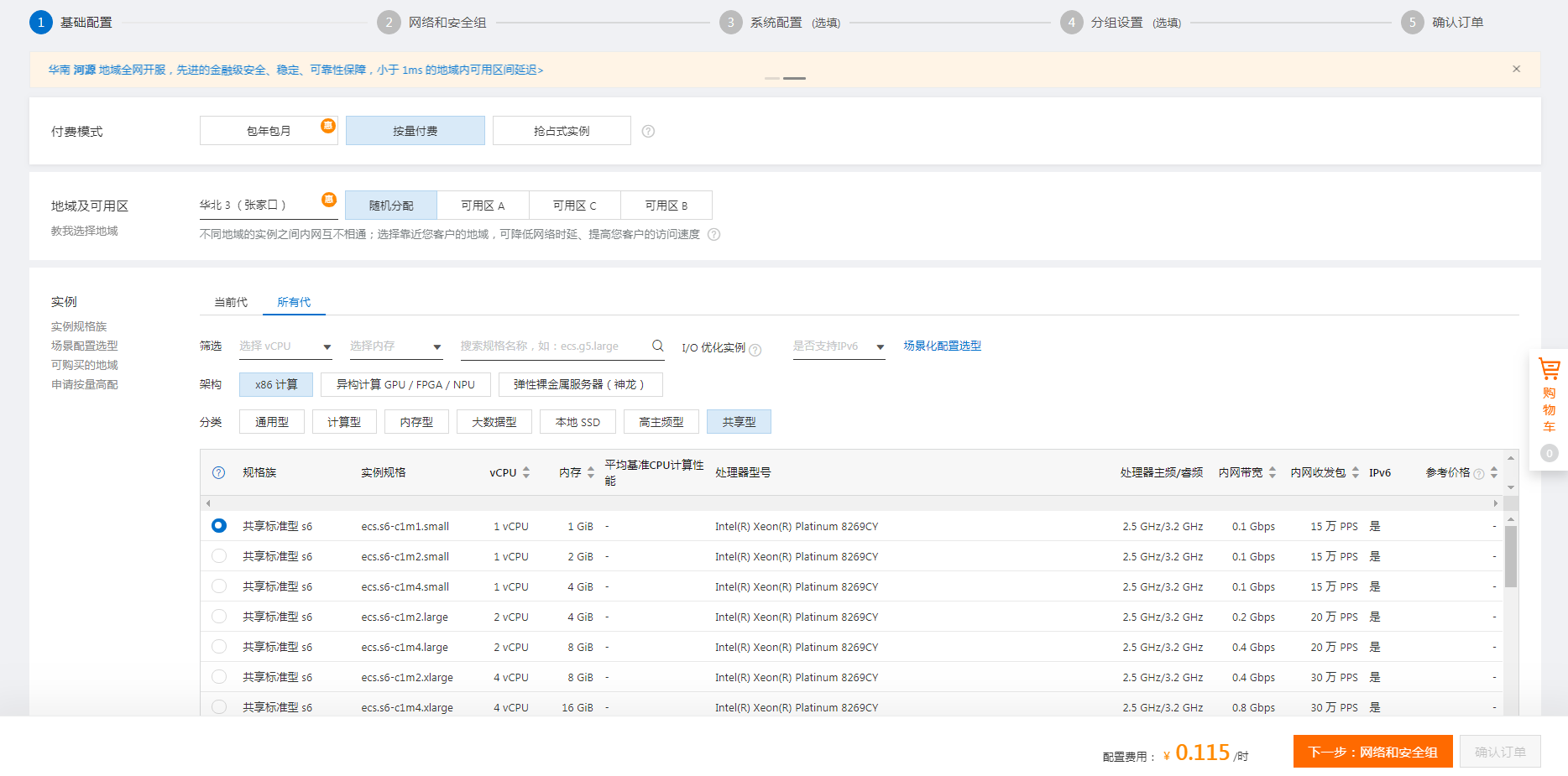This screenshot has height=776, width=1568.
Task: Open 场景化配置选型 link
Action: [x=942, y=346]
